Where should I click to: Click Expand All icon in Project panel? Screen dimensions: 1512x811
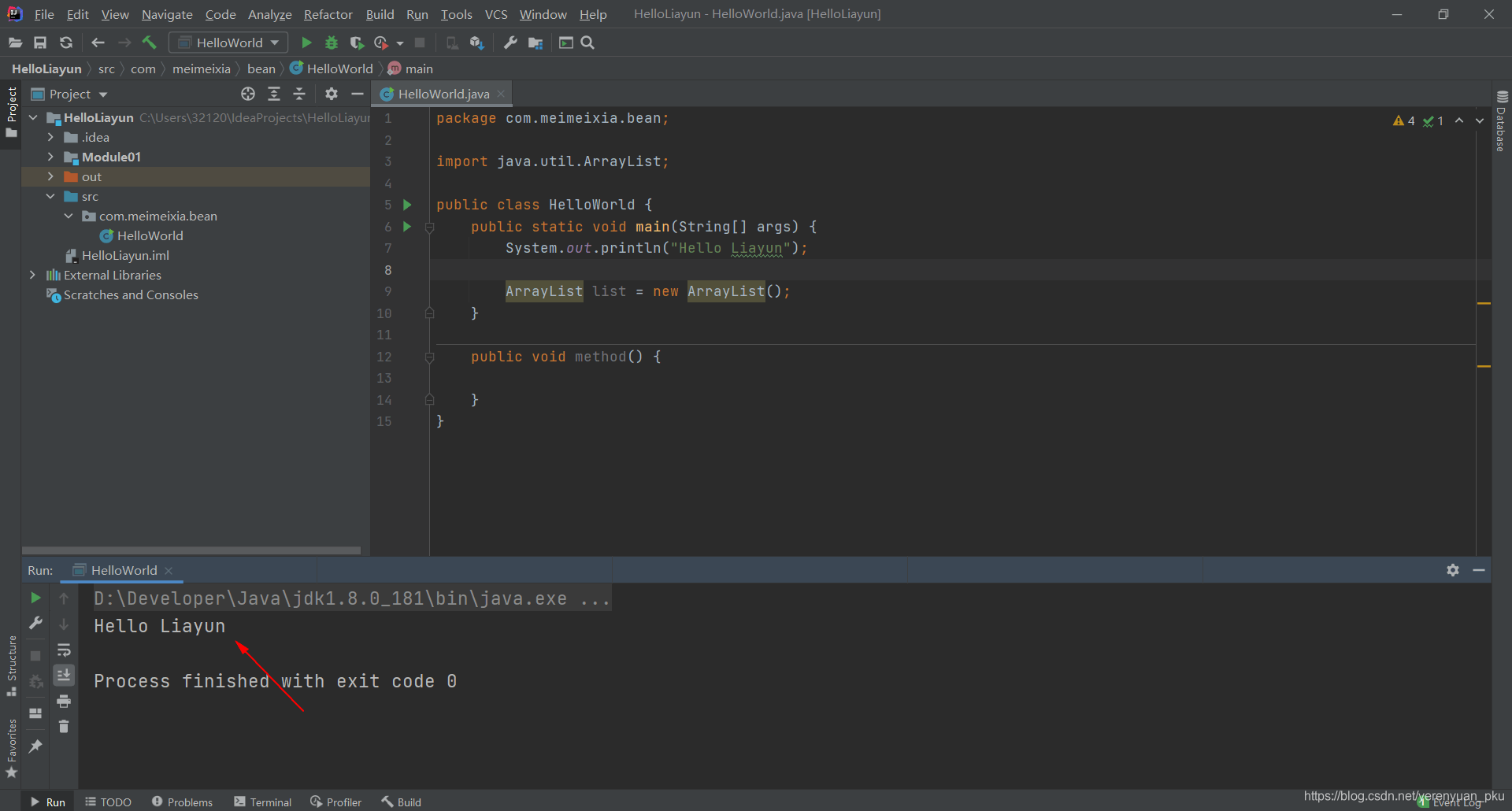(274, 94)
